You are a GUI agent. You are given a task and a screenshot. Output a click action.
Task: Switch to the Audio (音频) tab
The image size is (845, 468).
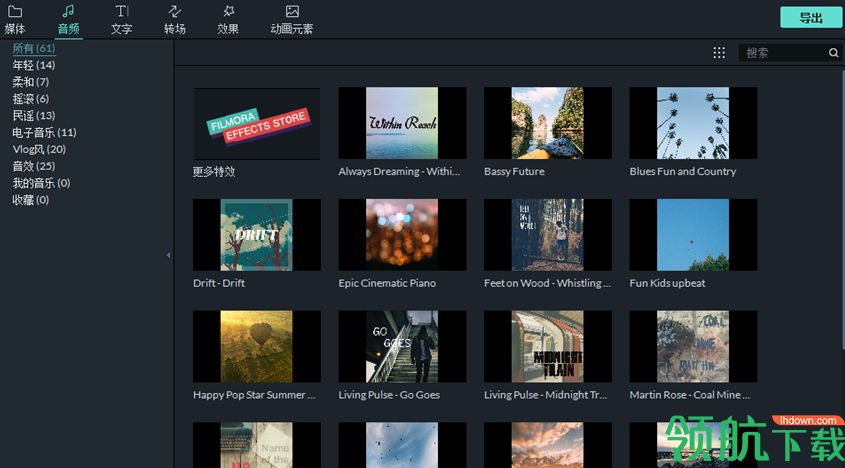tap(68, 19)
